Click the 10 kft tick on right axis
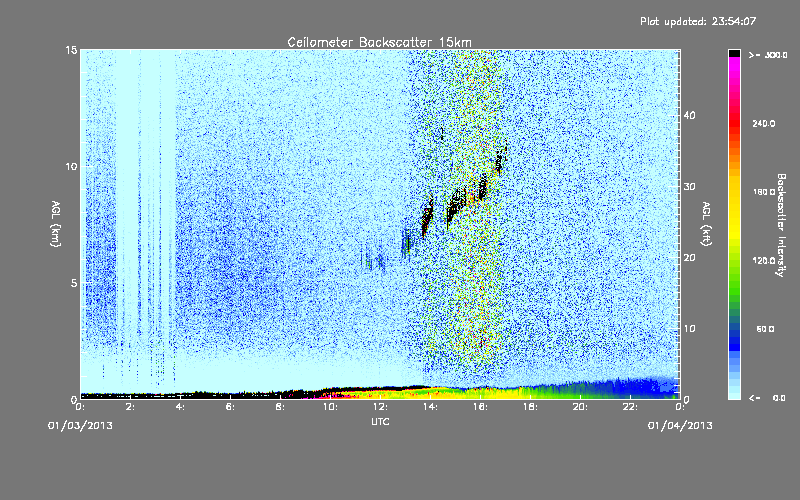 [689, 328]
